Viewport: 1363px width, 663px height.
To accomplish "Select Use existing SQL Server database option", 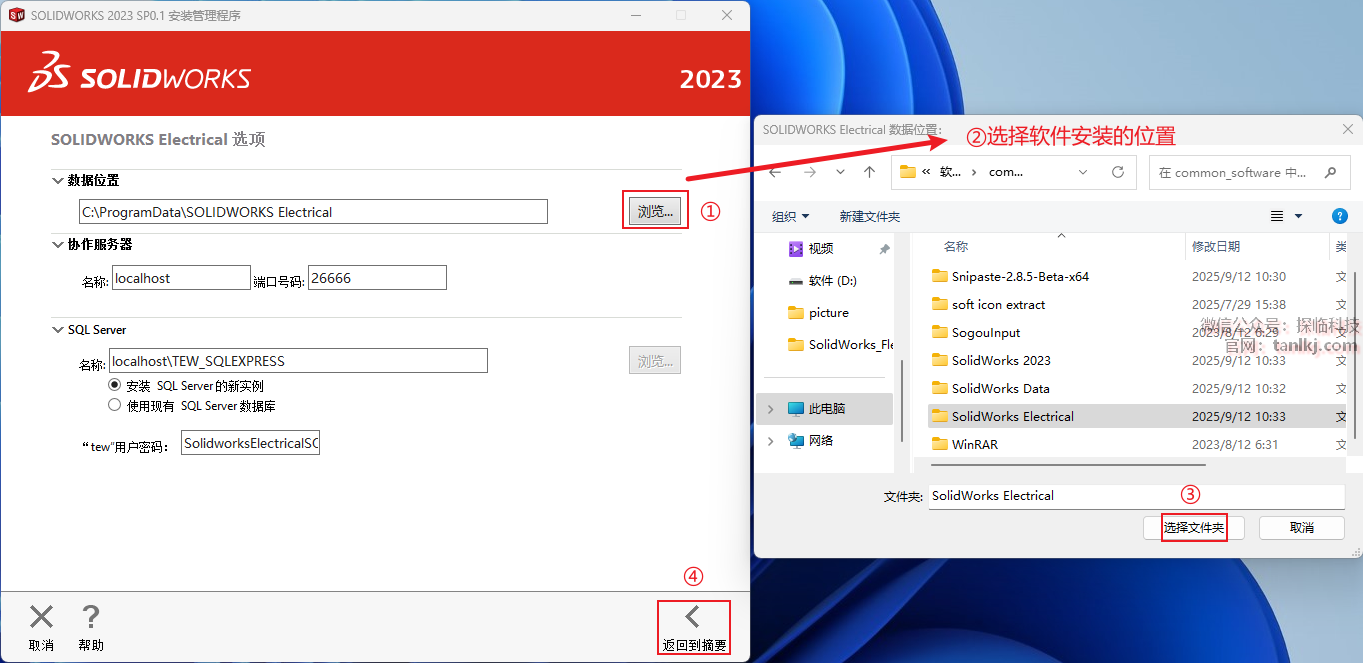I will (114, 405).
